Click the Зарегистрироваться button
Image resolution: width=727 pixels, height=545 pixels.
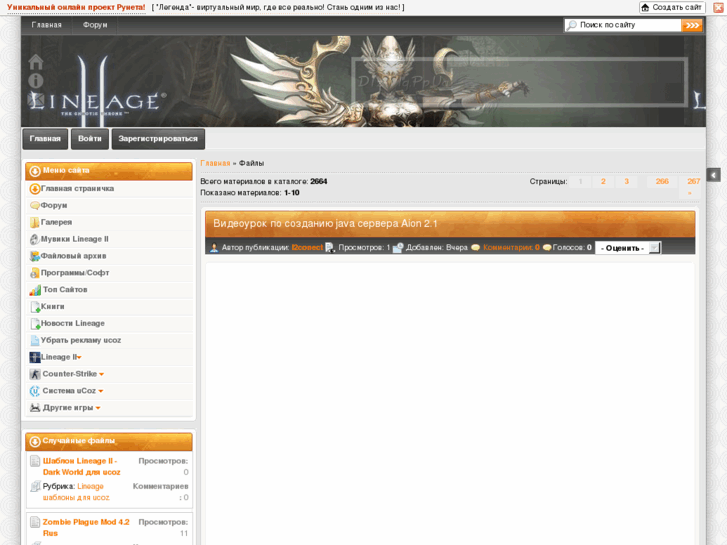[158, 139]
